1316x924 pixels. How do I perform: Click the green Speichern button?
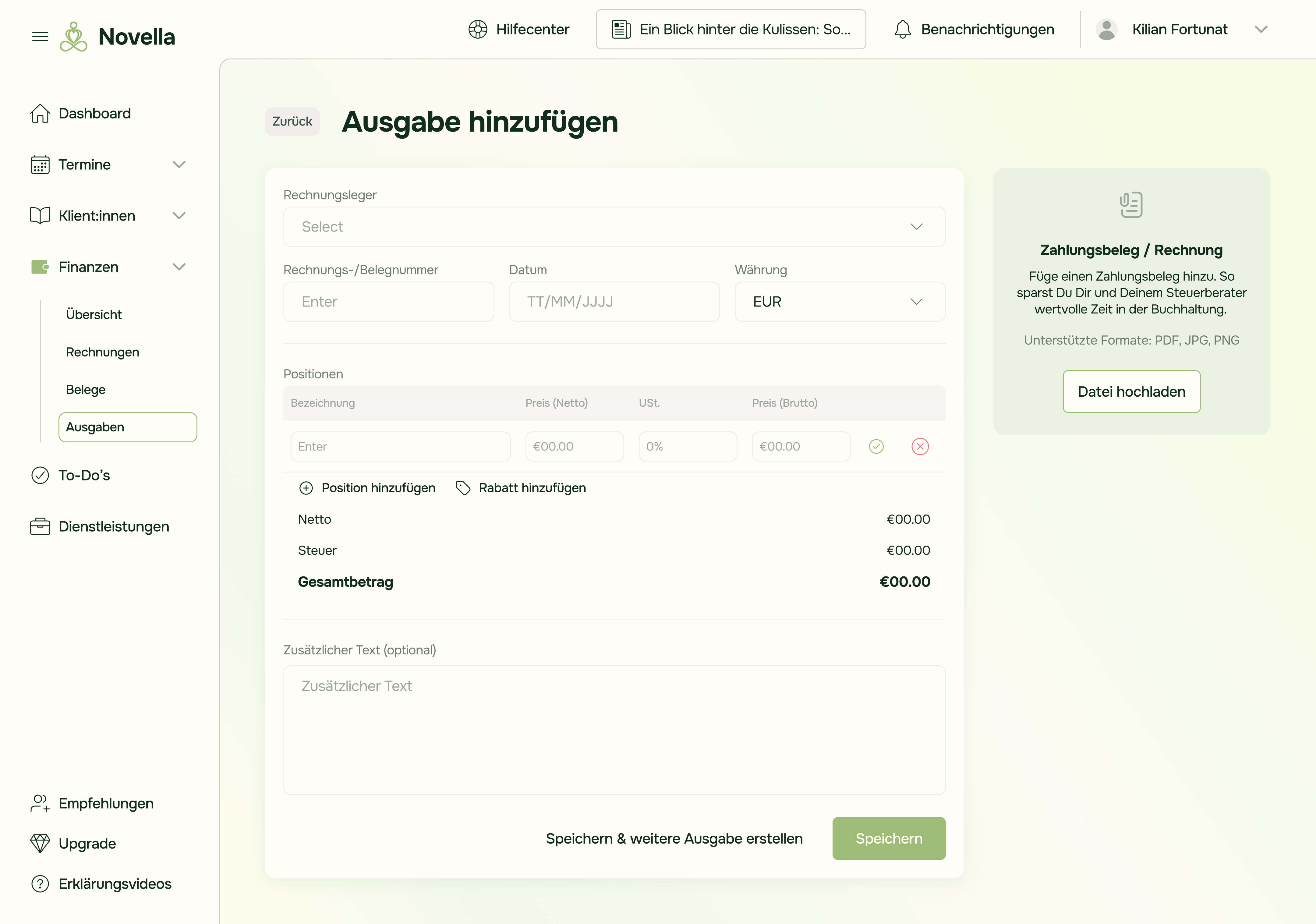coord(888,839)
